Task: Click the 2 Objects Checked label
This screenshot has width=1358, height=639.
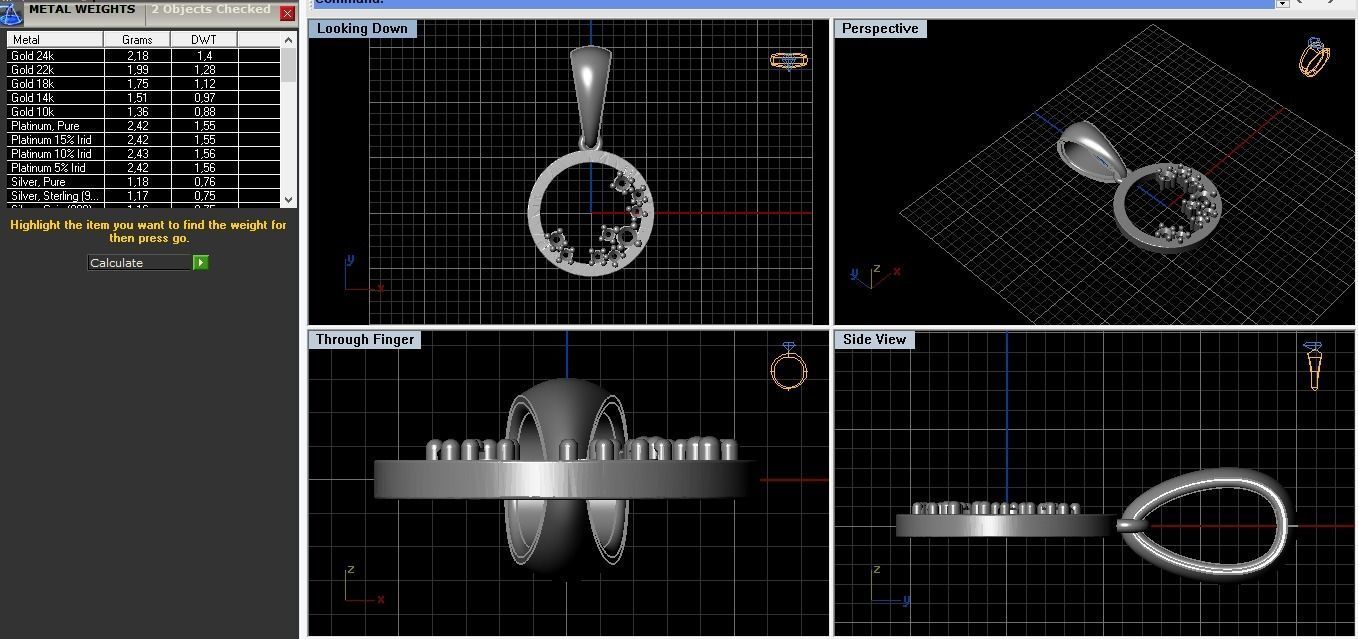Action: [211, 9]
